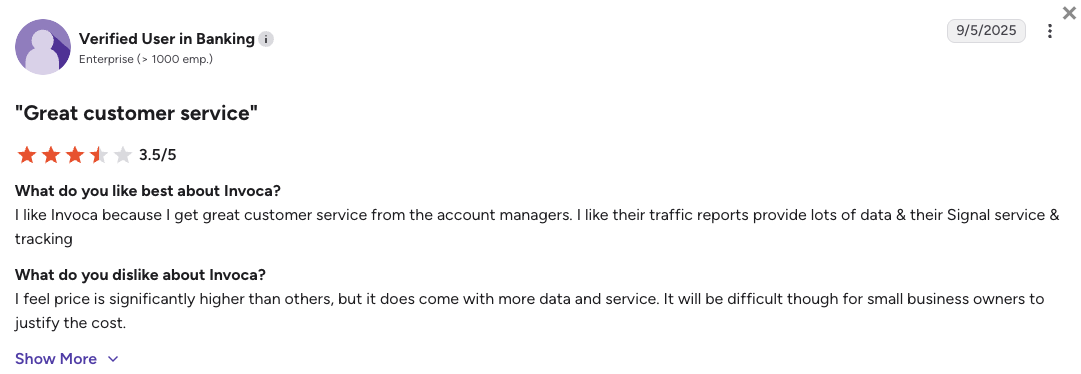Image resolution: width=1081 pixels, height=374 pixels.
Task: Click the 3.5/5 rating score text
Action: (x=158, y=155)
